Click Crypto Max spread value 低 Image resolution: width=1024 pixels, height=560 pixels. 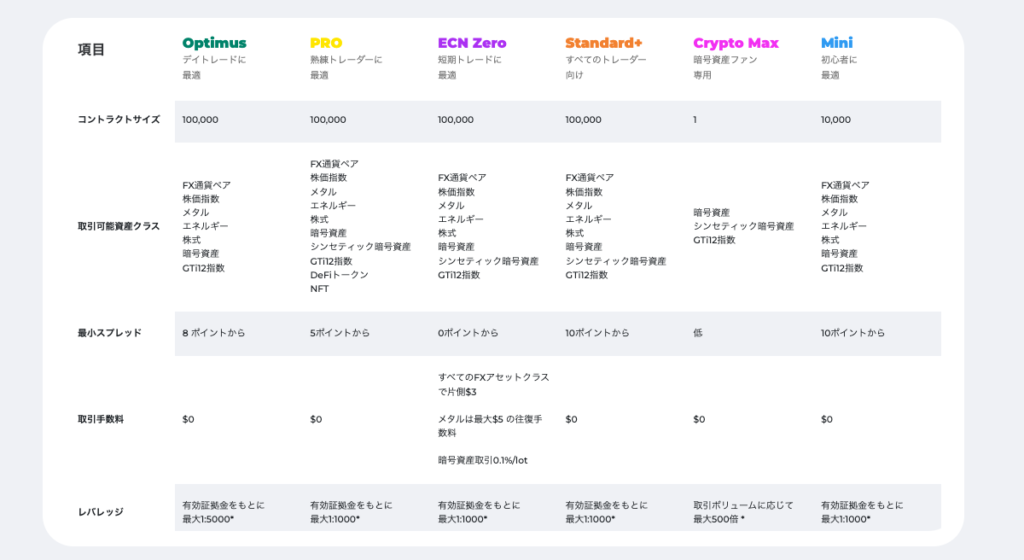point(697,333)
